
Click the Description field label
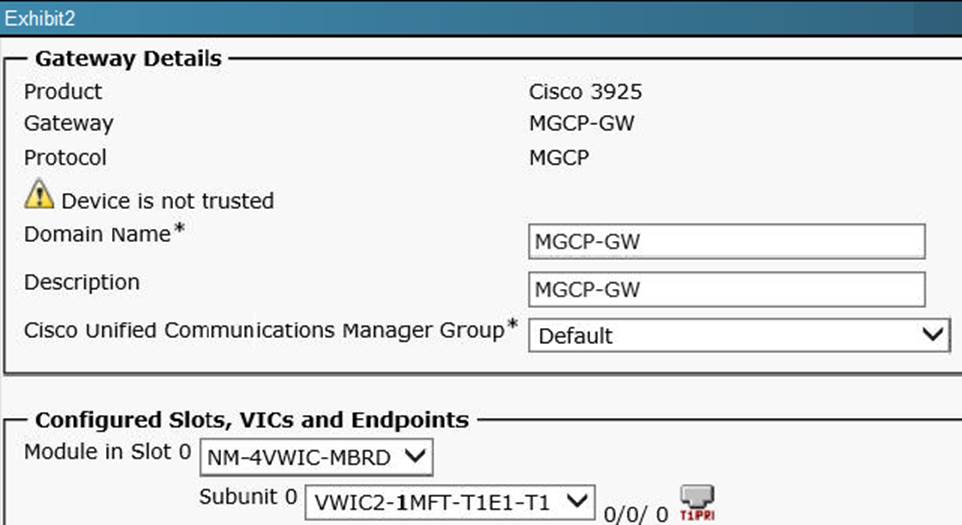coord(82,282)
